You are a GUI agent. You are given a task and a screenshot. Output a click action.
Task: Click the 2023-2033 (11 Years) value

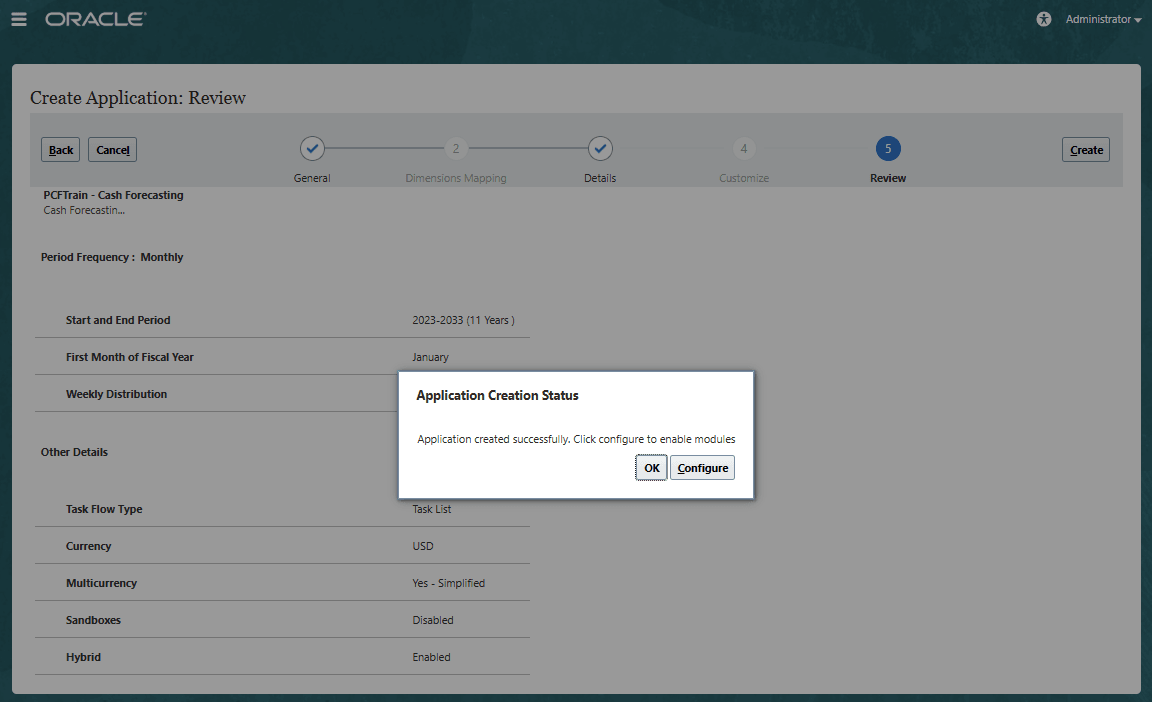coord(463,320)
